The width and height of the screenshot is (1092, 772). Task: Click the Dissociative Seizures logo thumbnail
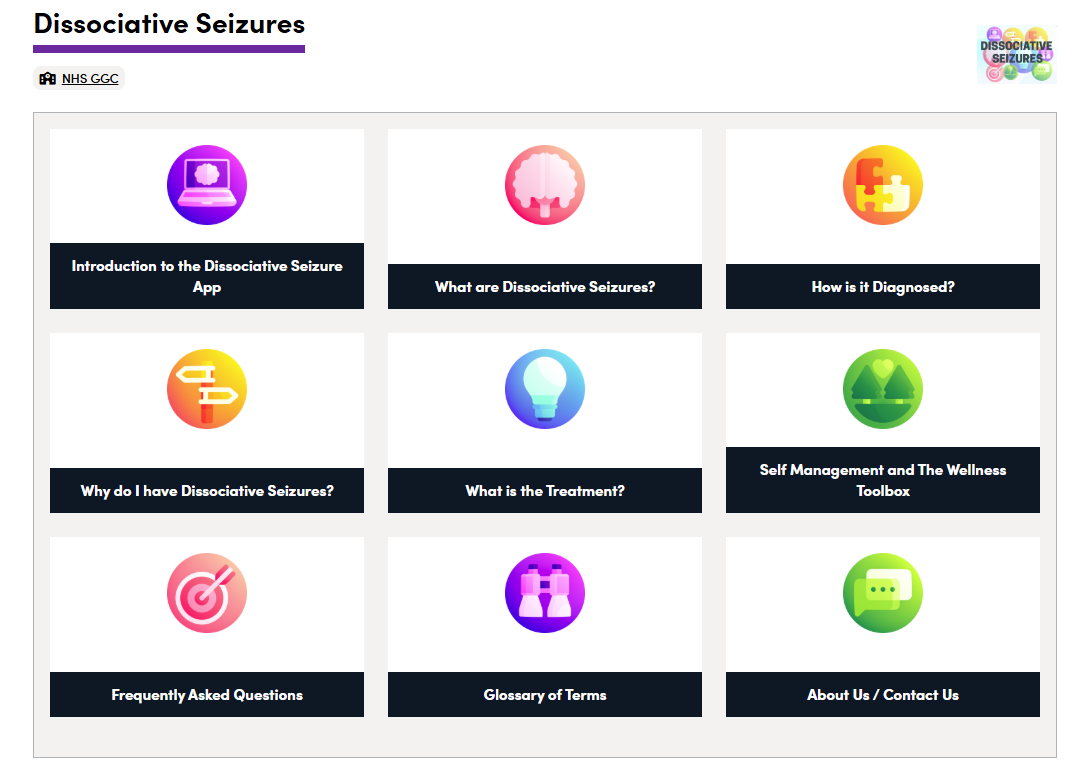(1016, 54)
